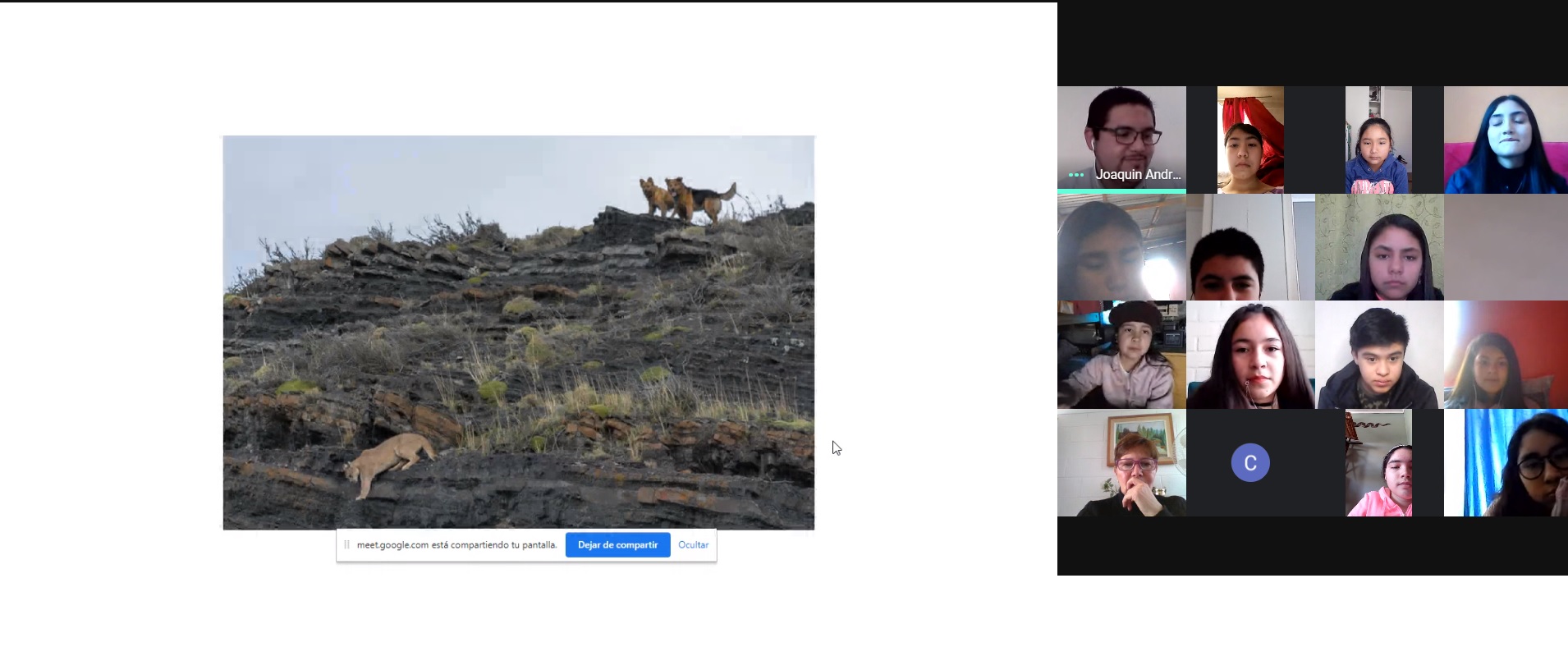Select the tile with white brick wall
This screenshot has width=1568, height=647.
1249,355
